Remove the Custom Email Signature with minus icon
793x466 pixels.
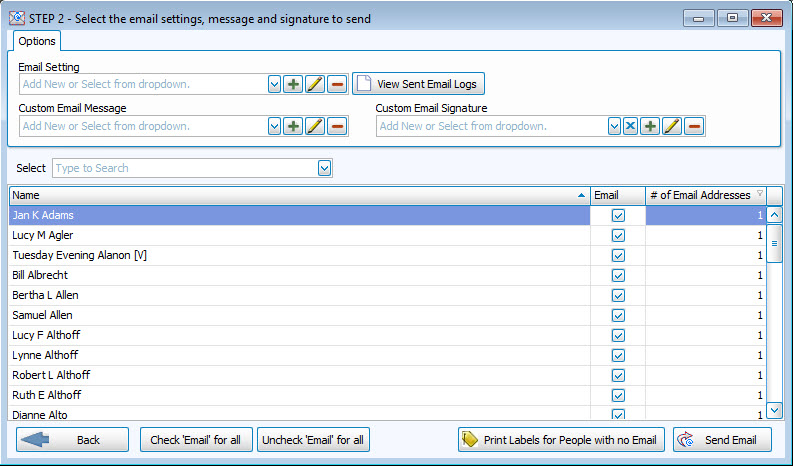[x=694, y=126]
